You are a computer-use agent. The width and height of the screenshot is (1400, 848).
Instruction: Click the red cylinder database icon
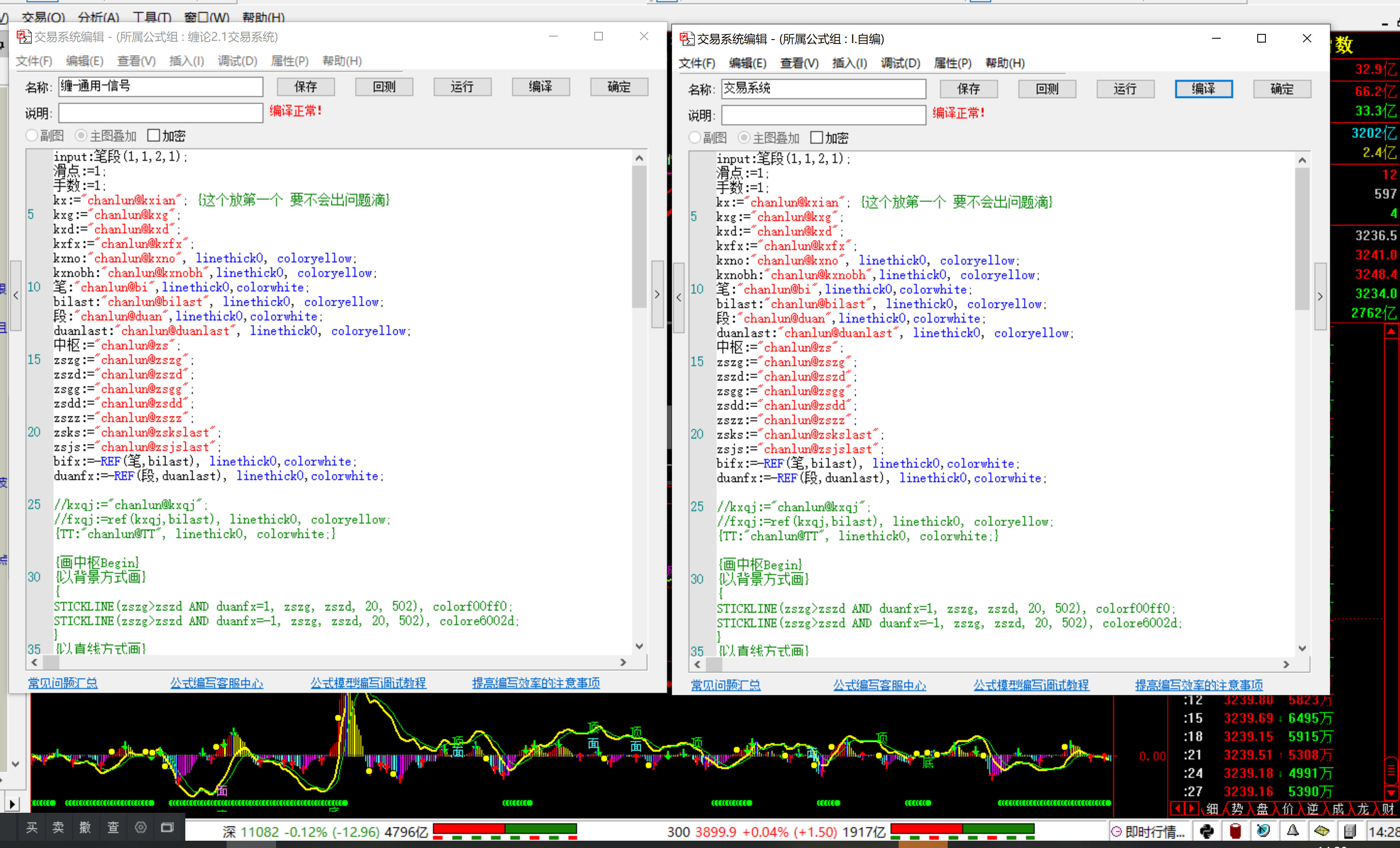(1235, 832)
